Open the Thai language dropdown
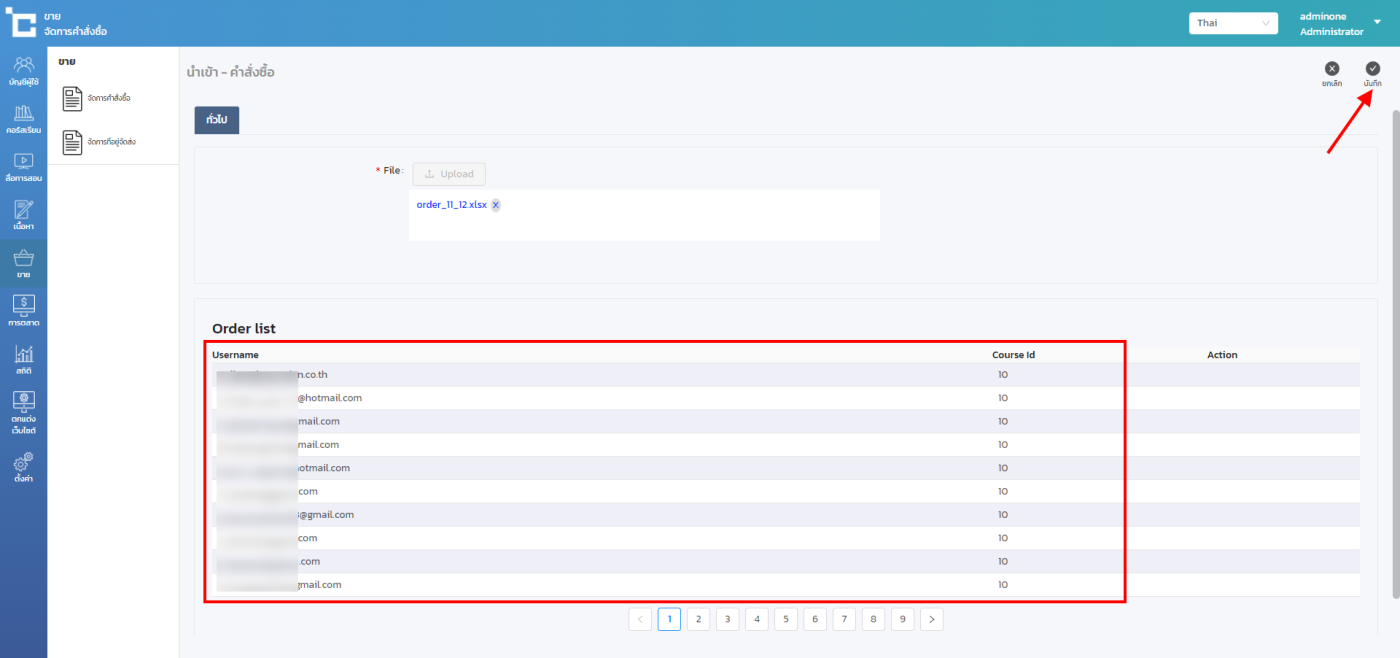 1233,23
